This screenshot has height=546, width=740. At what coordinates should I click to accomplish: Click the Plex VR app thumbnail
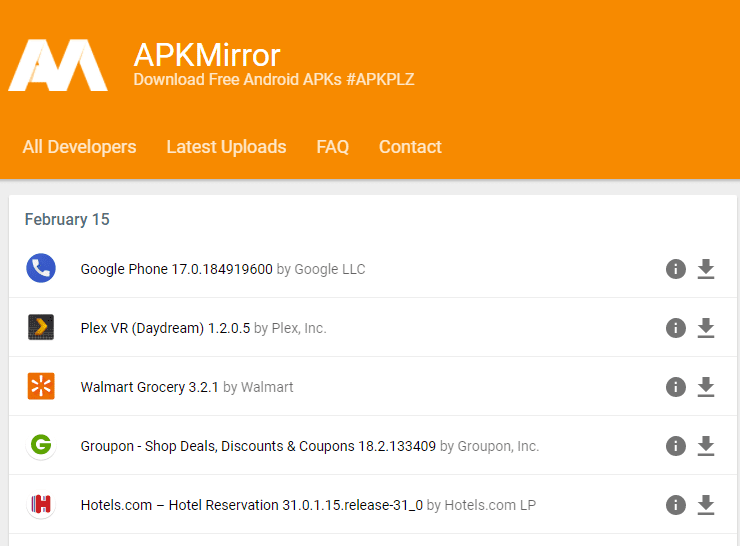point(41,327)
